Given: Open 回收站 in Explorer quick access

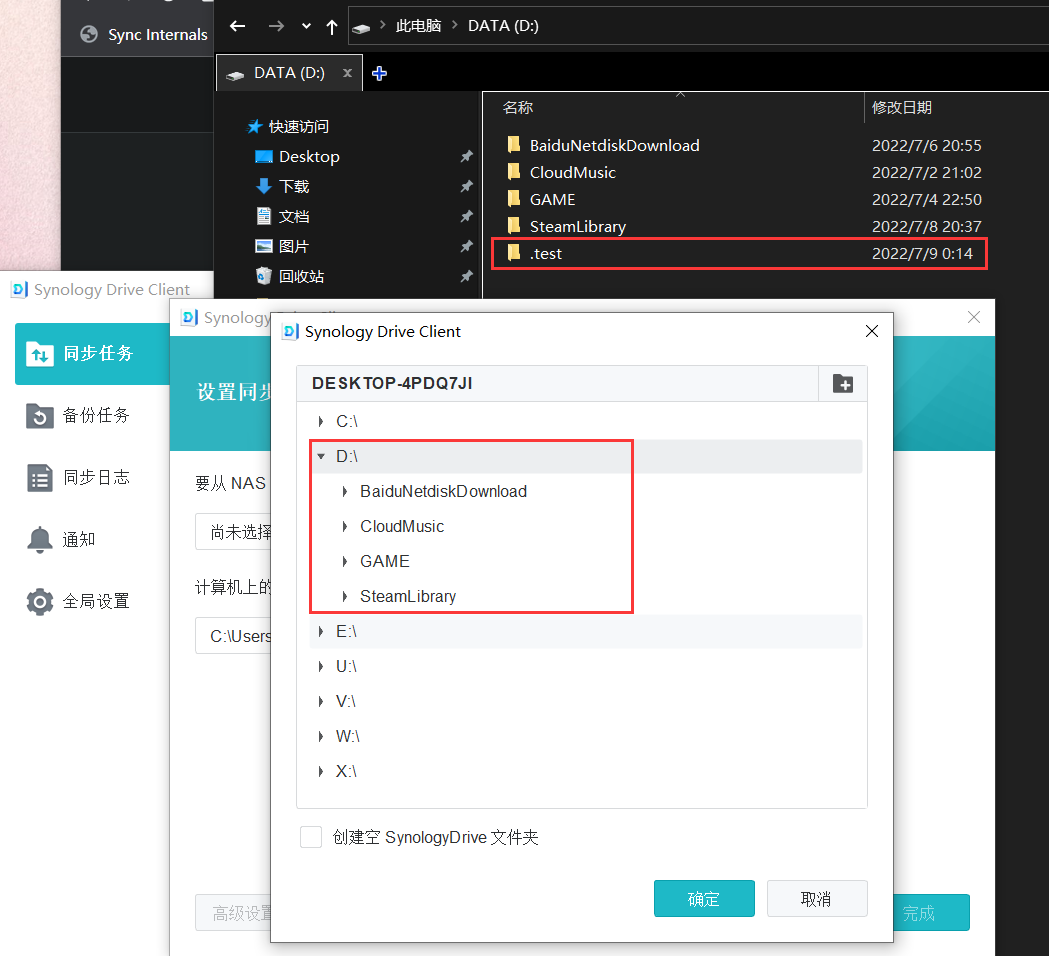Looking at the screenshot, I should (290, 276).
